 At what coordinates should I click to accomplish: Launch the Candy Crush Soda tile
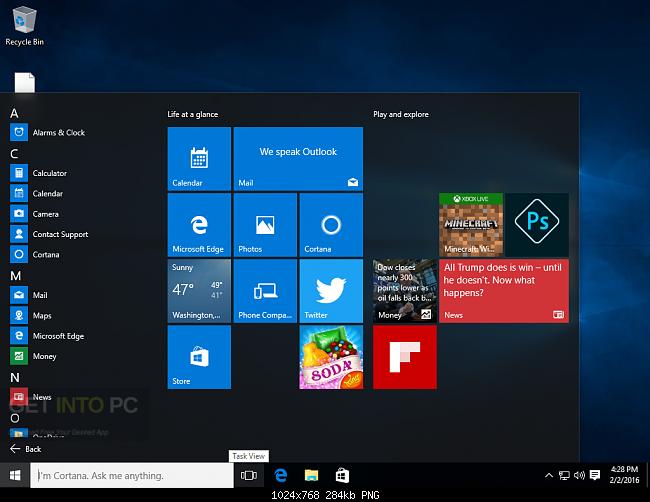click(331, 357)
